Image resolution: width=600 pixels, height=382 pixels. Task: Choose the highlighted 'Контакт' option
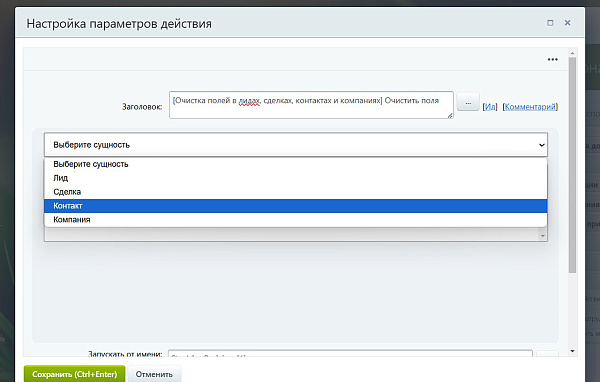pyautogui.click(x=295, y=206)
